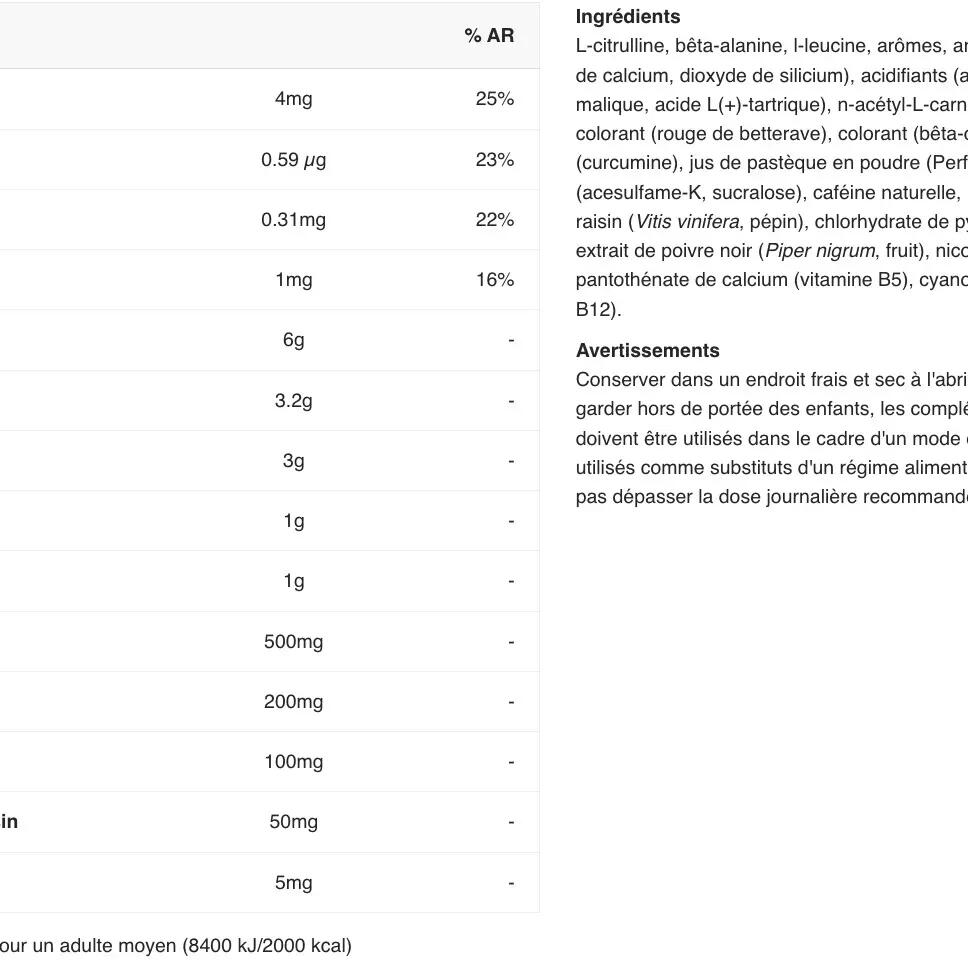
Task: Select the 100mg amount cell
Action: tap(293, 762)
